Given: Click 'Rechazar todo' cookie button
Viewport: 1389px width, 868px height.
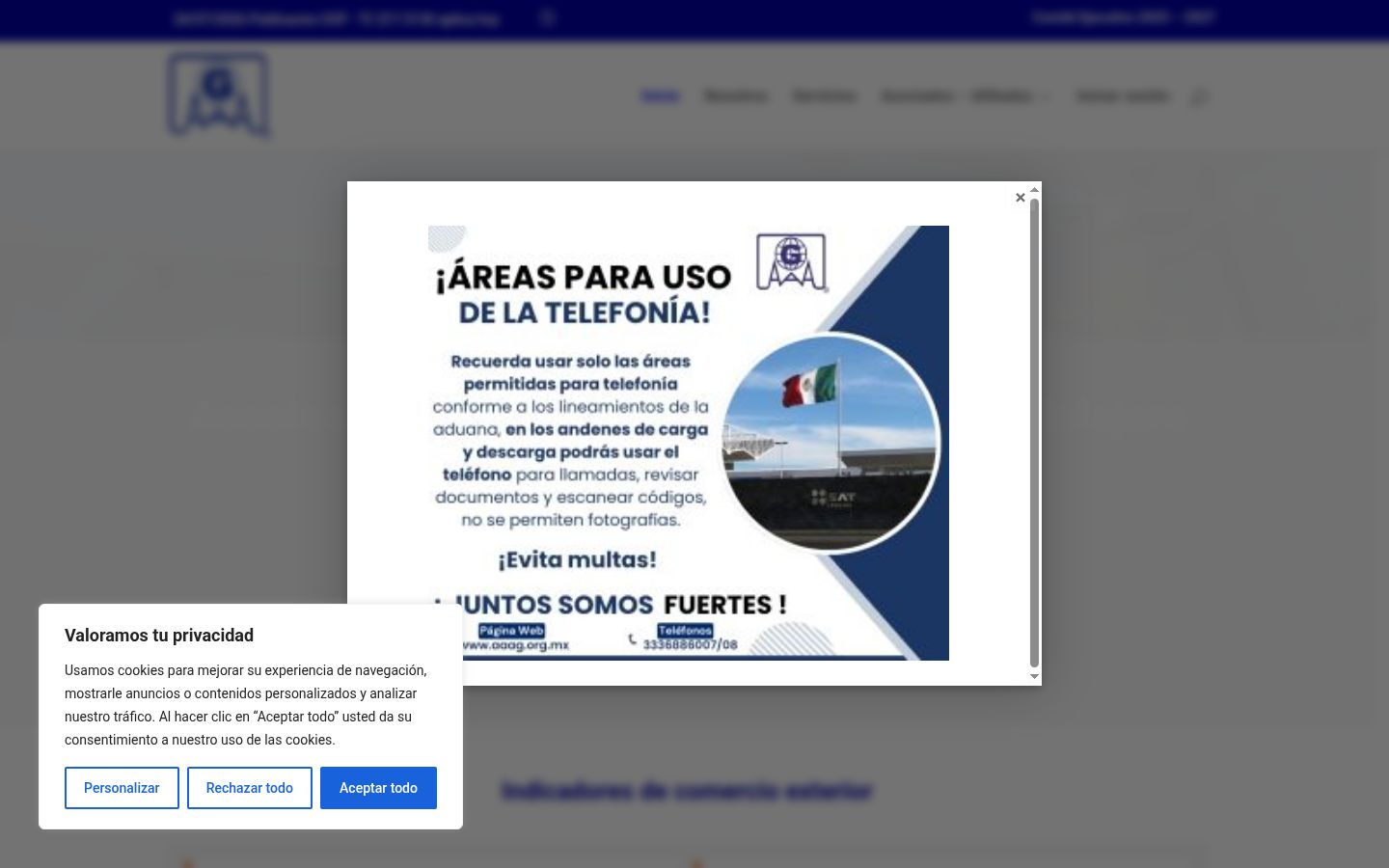Looking at the screenshot, I should [249, 788].
